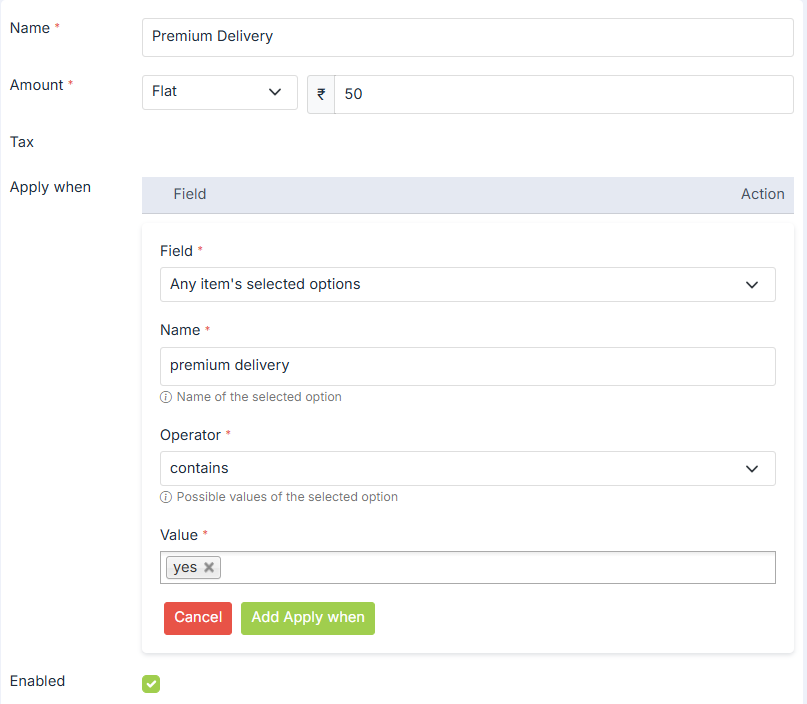Open the Flat amount type dropdown
This screenshot has height=704, width=807.
point(220,92)
